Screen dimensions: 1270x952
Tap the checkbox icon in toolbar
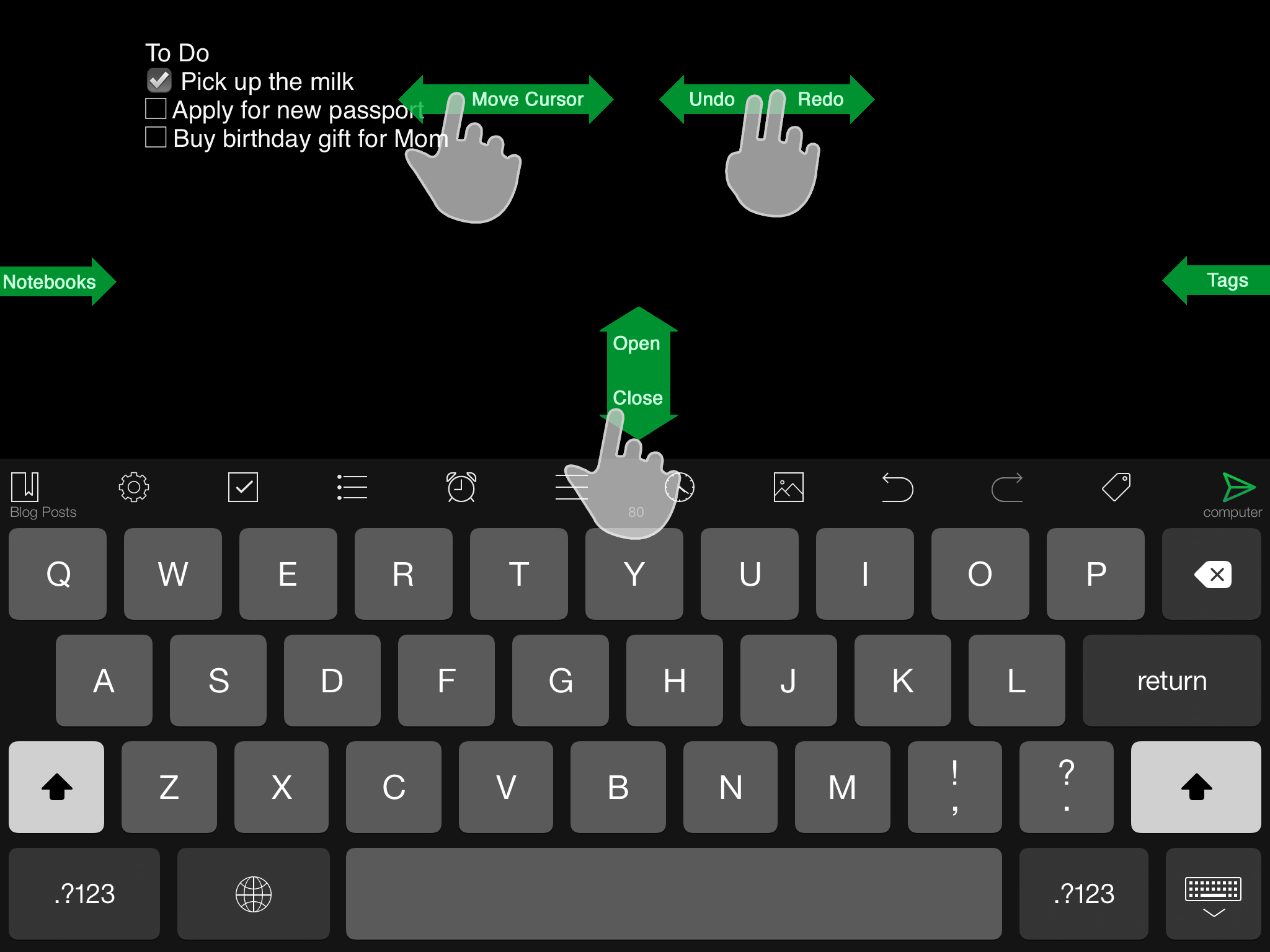(x=243, y=486)
